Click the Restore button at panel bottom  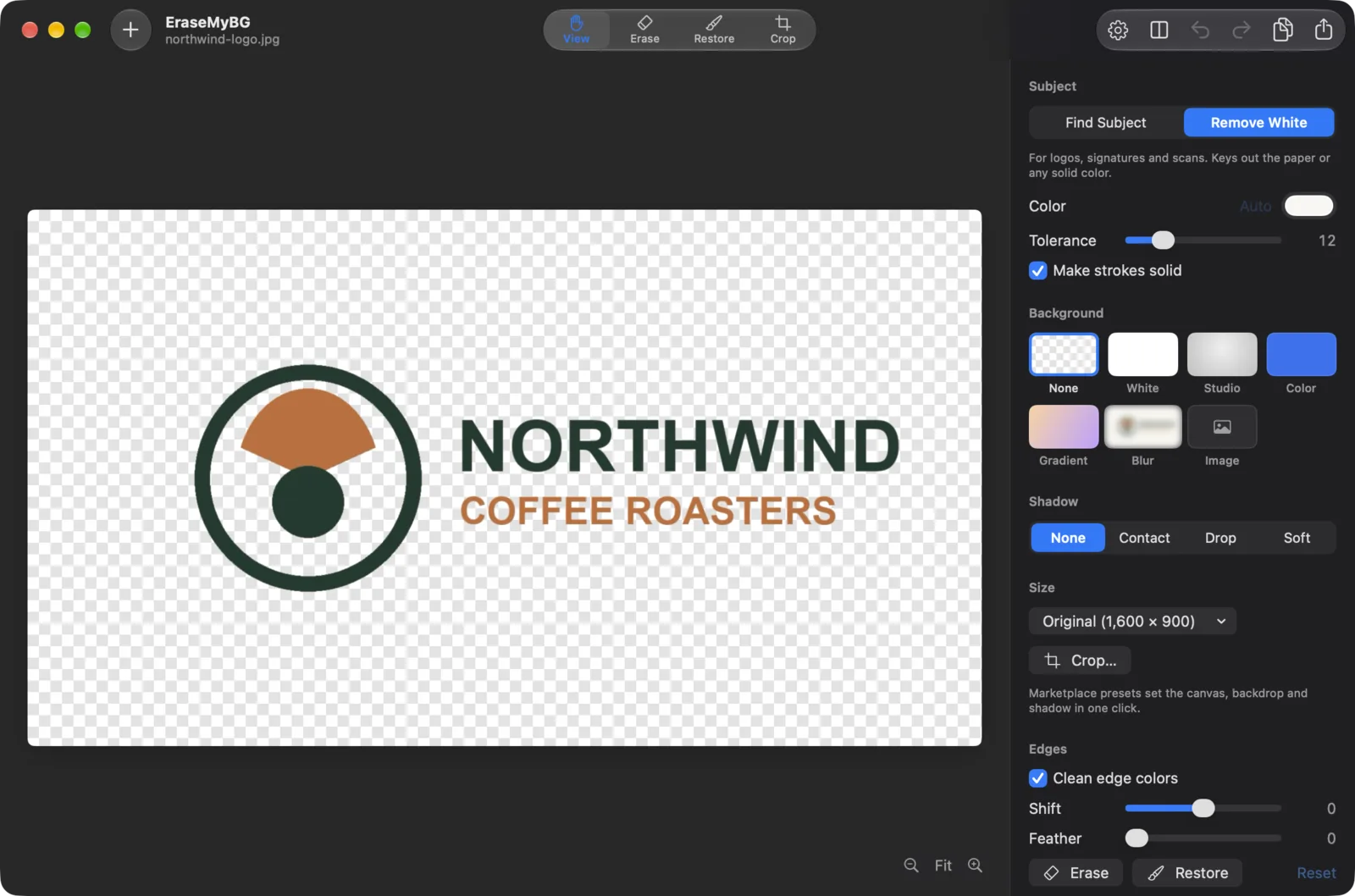1187,872
